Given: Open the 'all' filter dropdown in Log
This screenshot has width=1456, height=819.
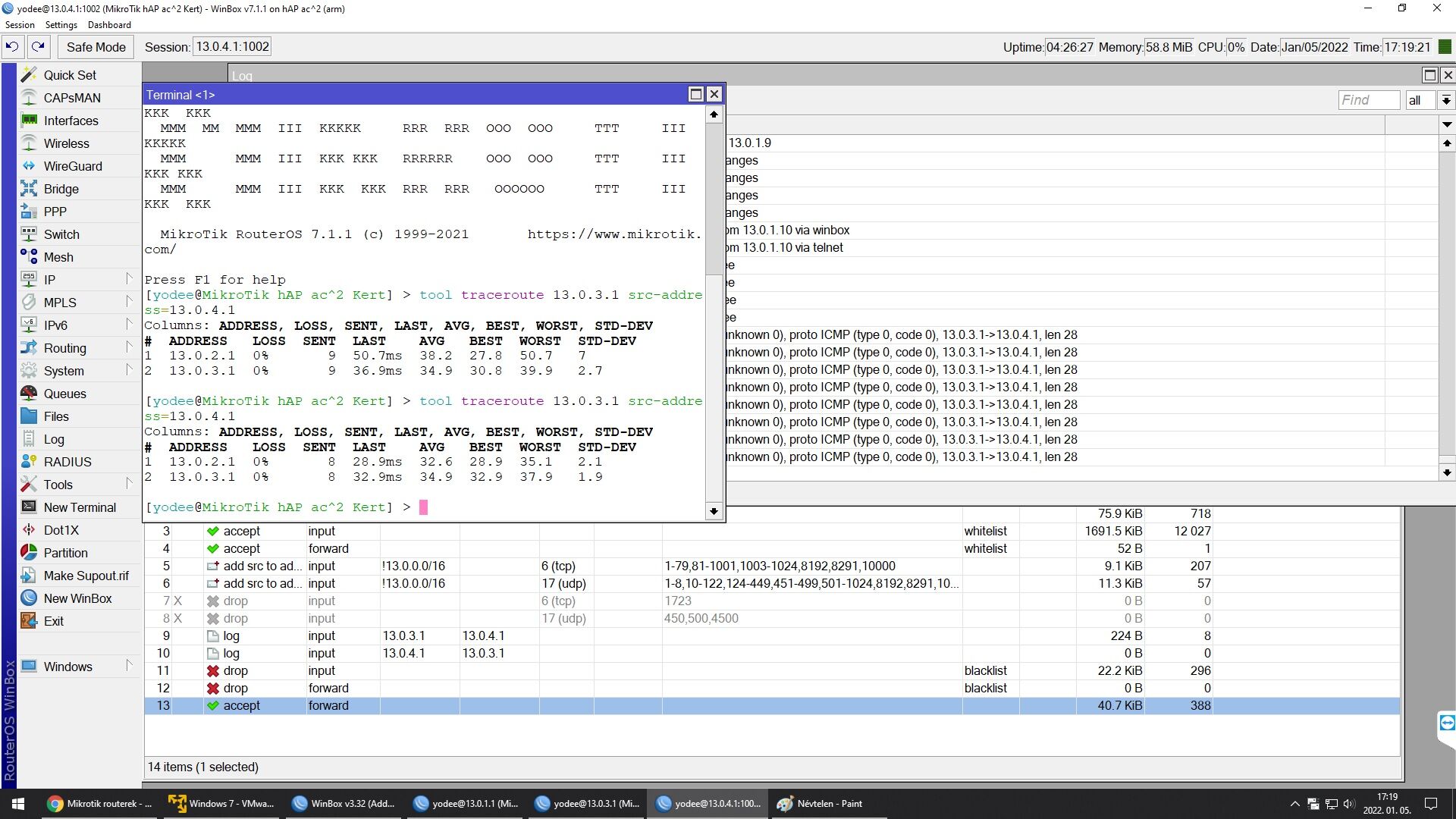Looking at the screenshot, I should pyautogui.click(x=1446, y=100).
